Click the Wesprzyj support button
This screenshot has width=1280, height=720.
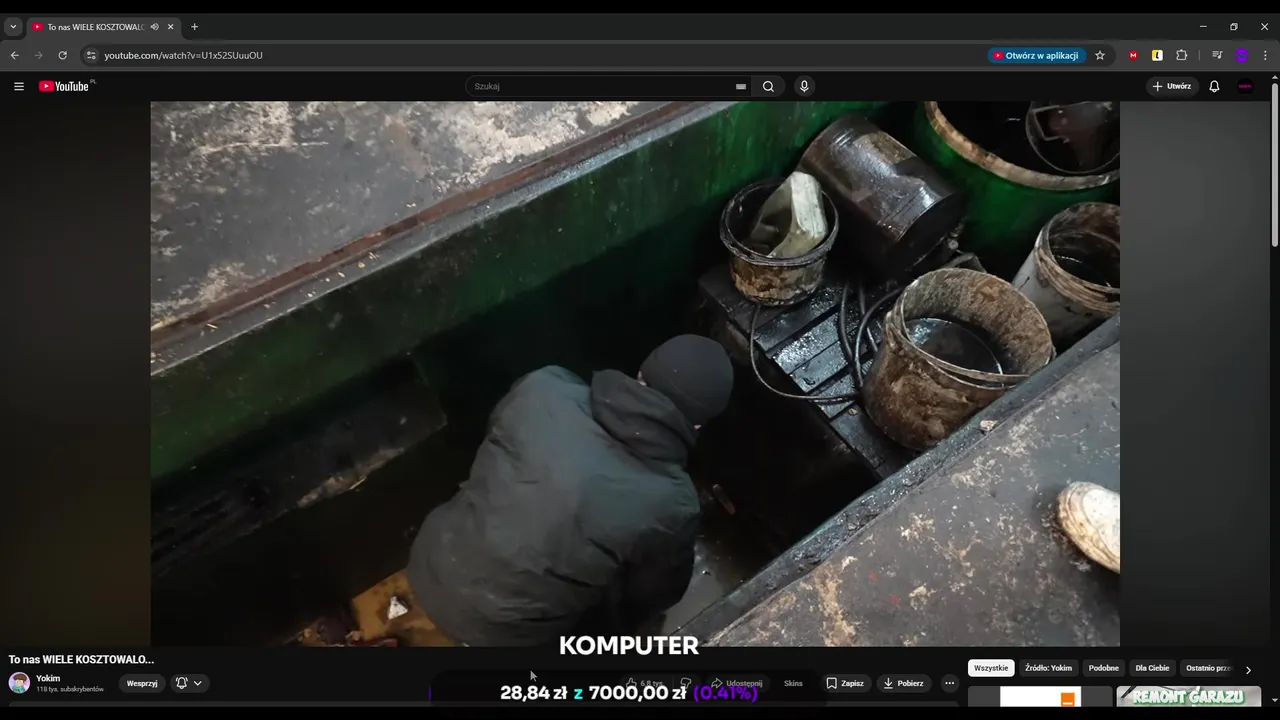142,683
